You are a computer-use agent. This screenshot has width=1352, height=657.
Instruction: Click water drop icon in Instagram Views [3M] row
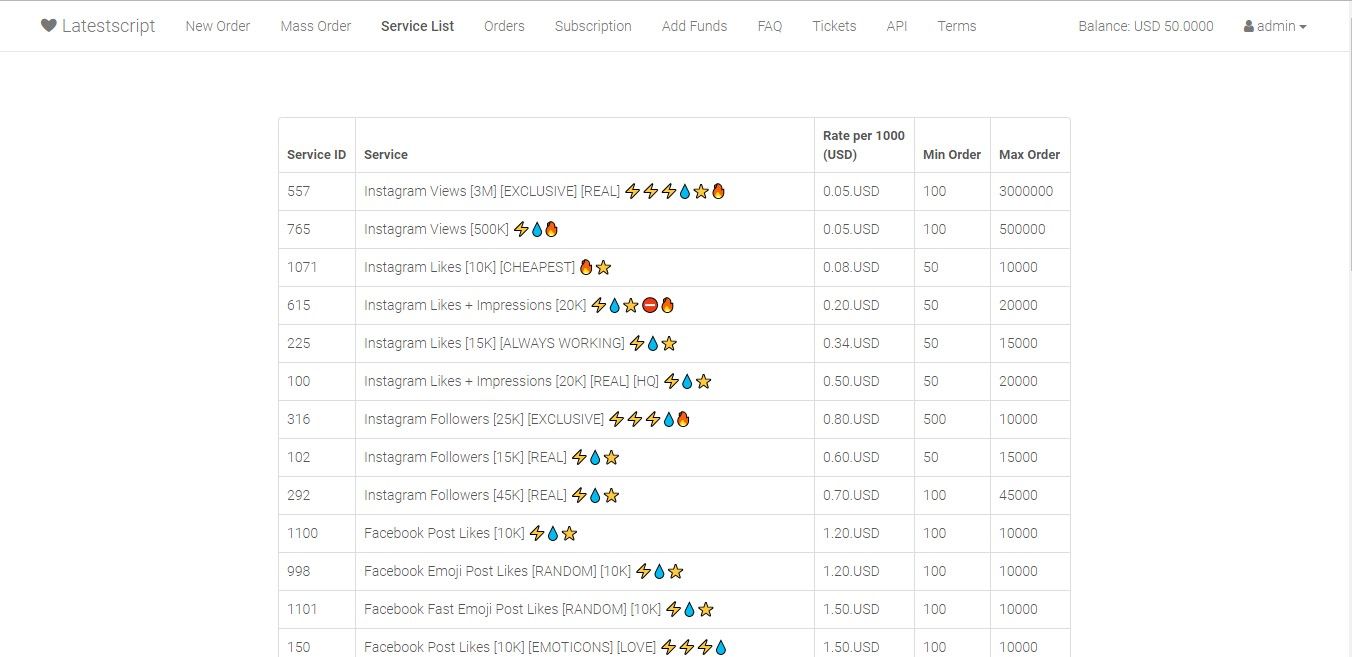pos(685,191)
